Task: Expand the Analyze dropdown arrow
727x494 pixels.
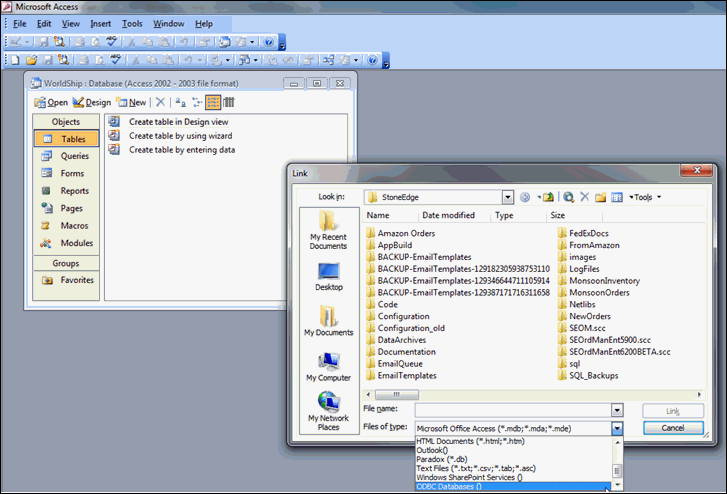Action: (255, 60)
